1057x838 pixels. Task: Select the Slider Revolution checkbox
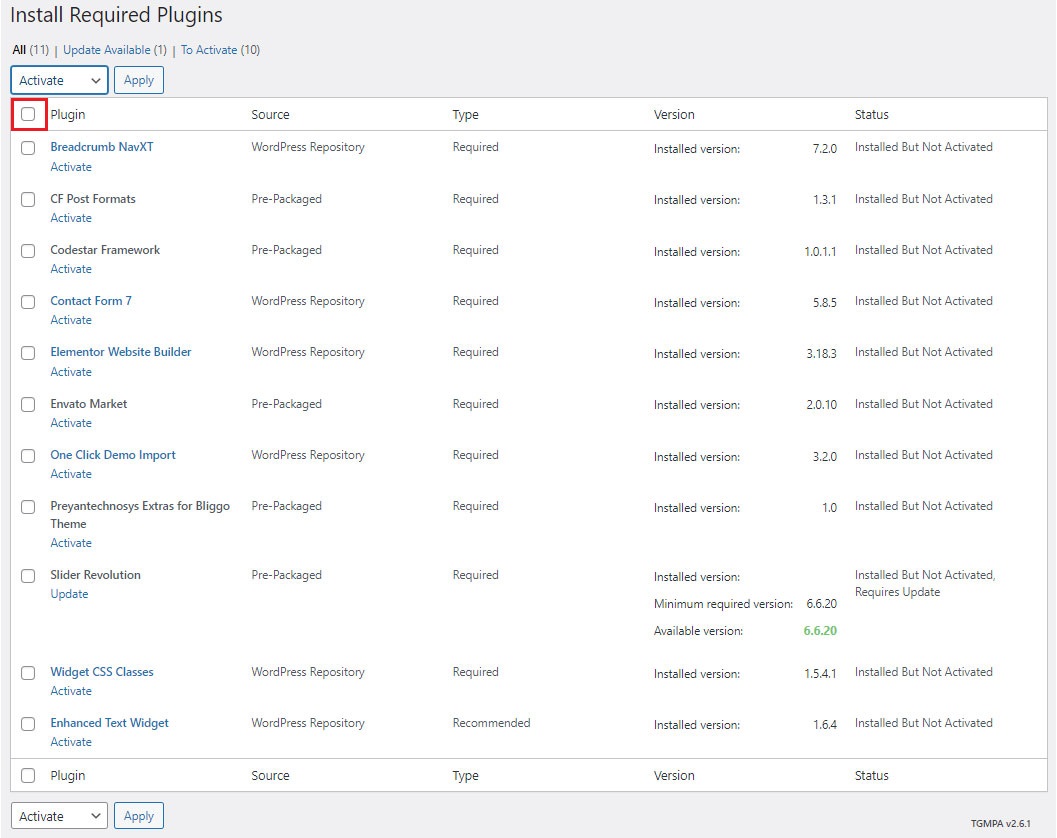pos(28,576)
